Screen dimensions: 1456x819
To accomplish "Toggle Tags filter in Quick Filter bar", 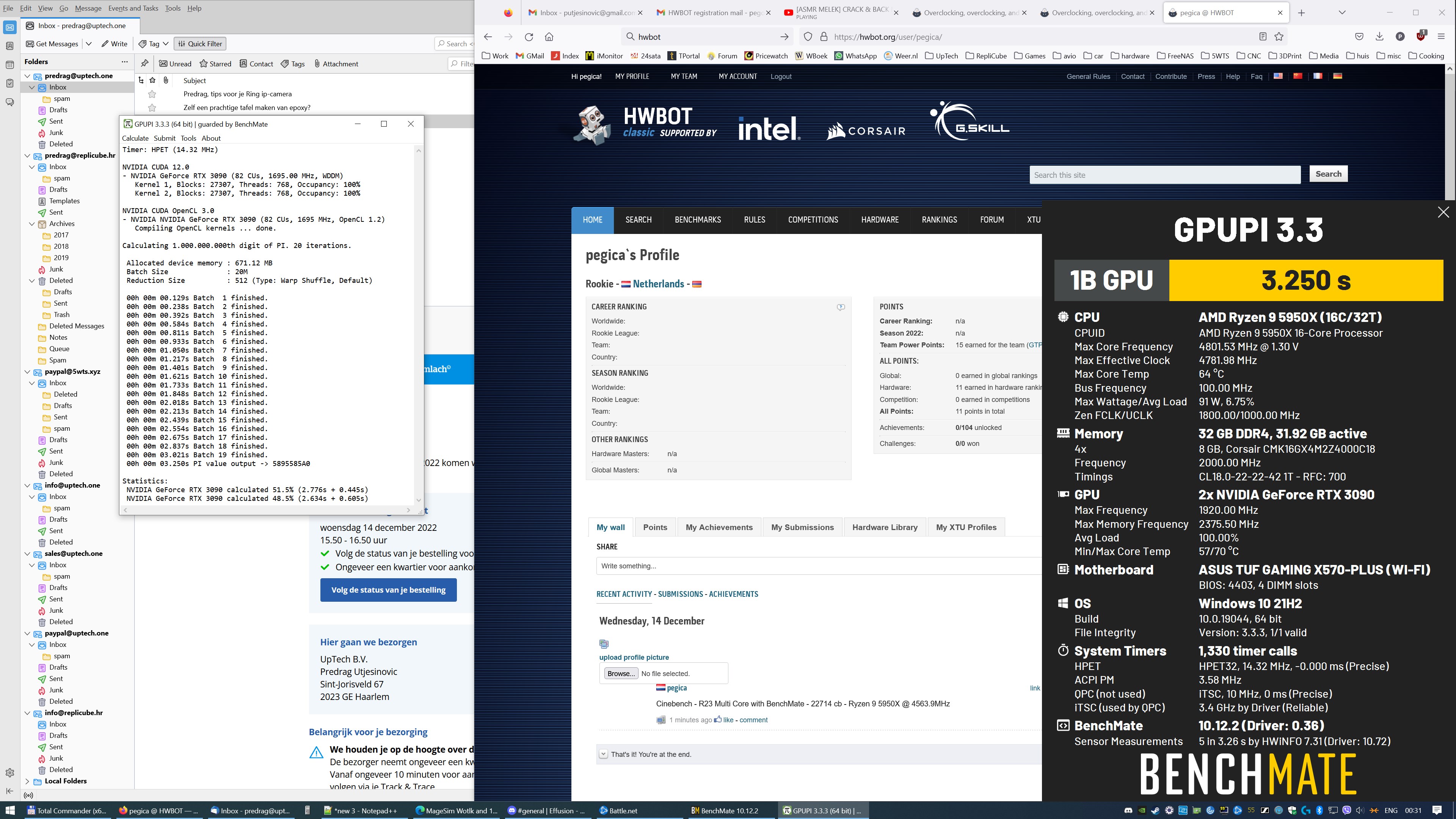I will click(293, 64).
